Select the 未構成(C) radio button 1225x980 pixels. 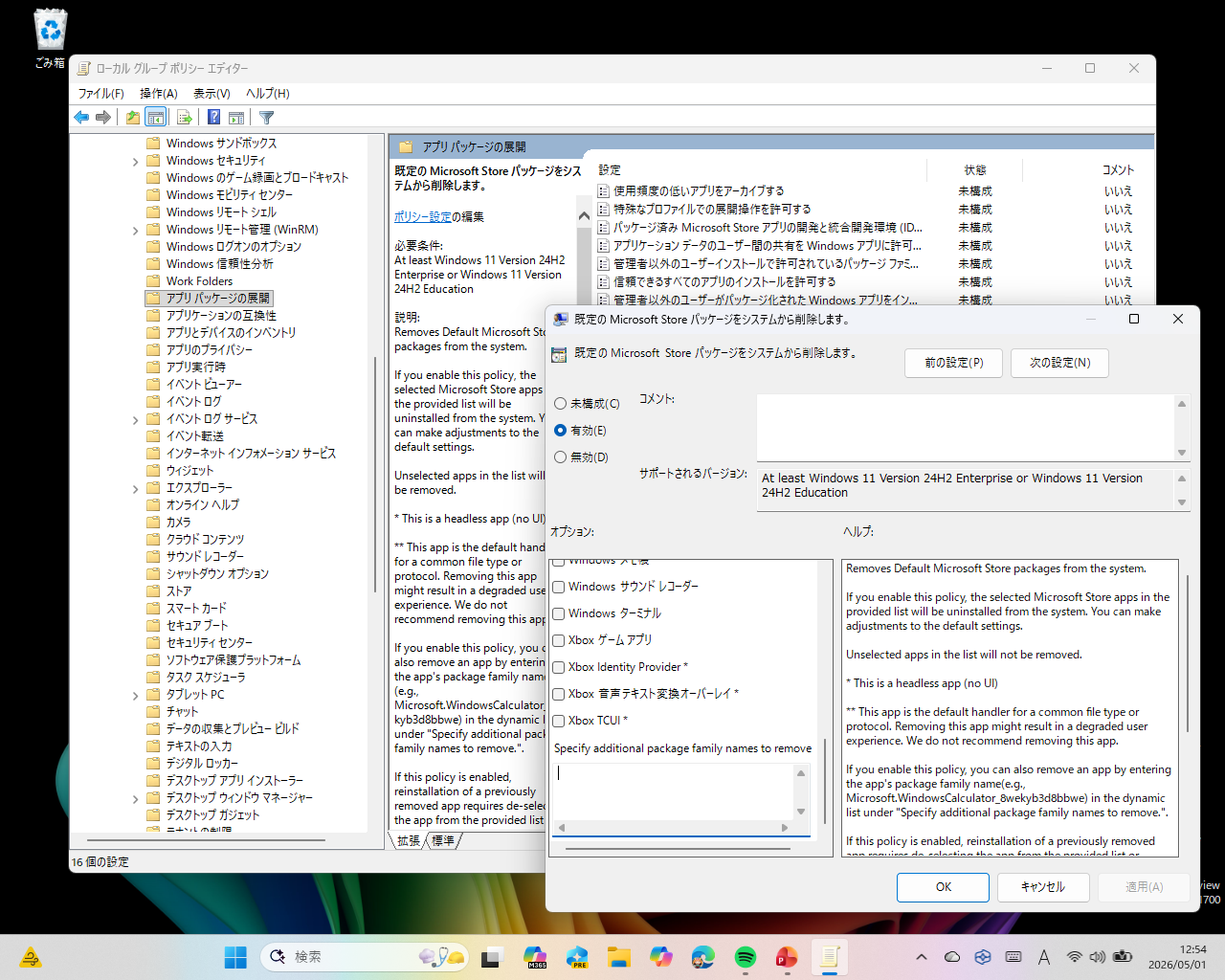[561, 404]
